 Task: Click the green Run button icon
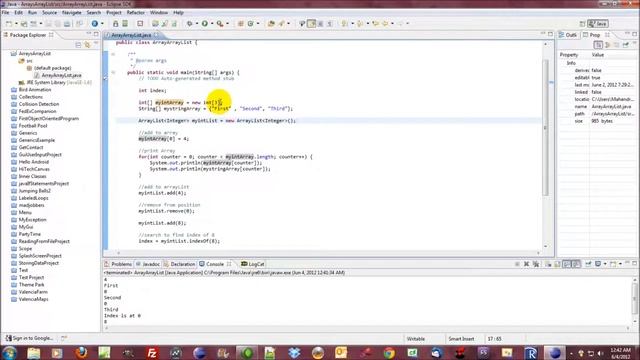(x=205, y=24)
